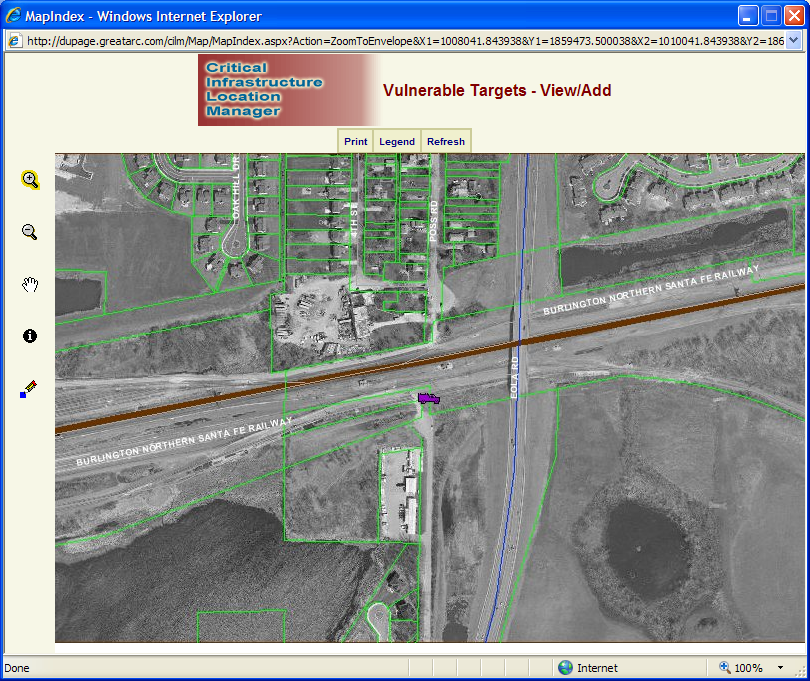Click Internet Explorer icon in title bar
The image size is (810, 681).
tap(13, 16)
